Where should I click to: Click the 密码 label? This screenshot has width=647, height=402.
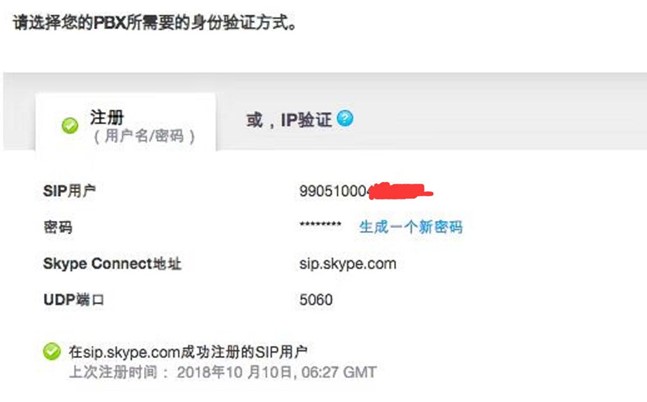58,227
